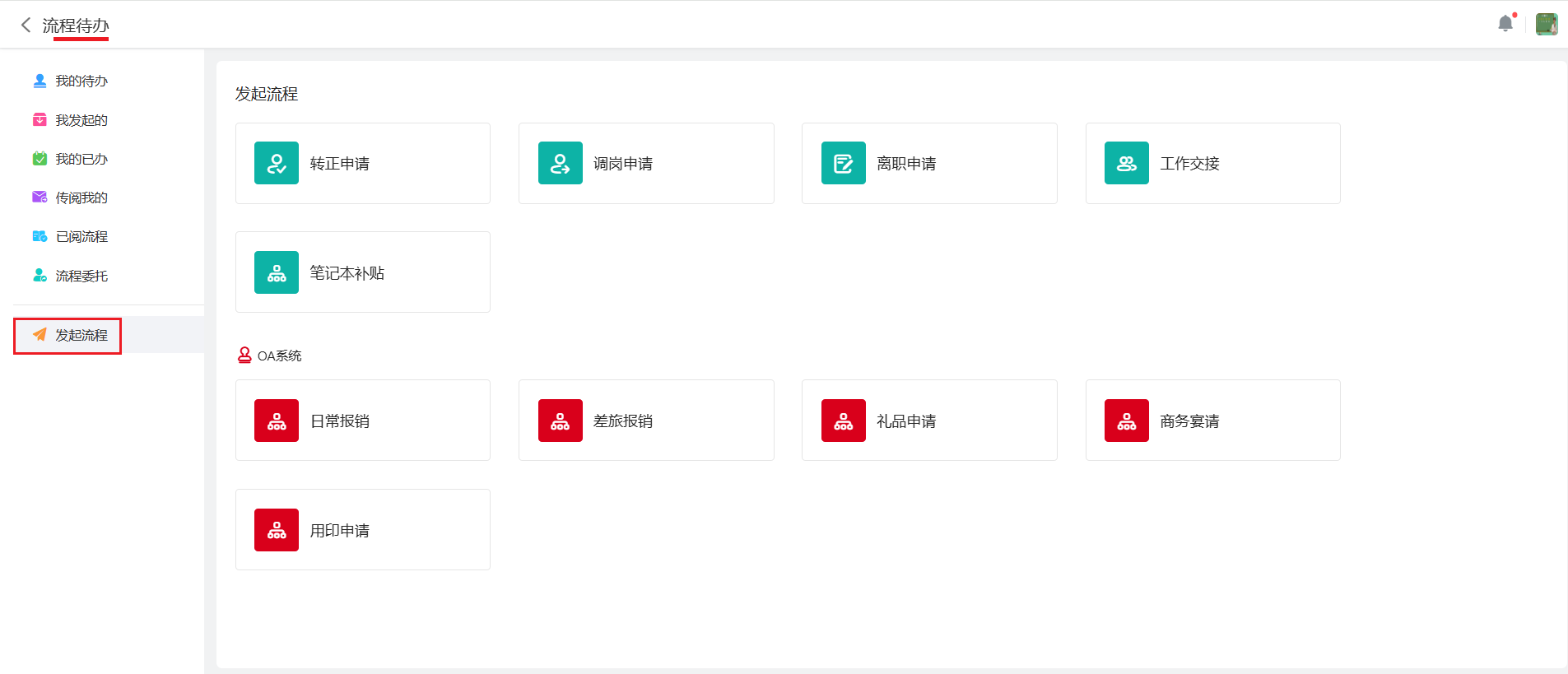Open the 礼品申请 process card
1568x674 pixels.
[x=929, y=421]
